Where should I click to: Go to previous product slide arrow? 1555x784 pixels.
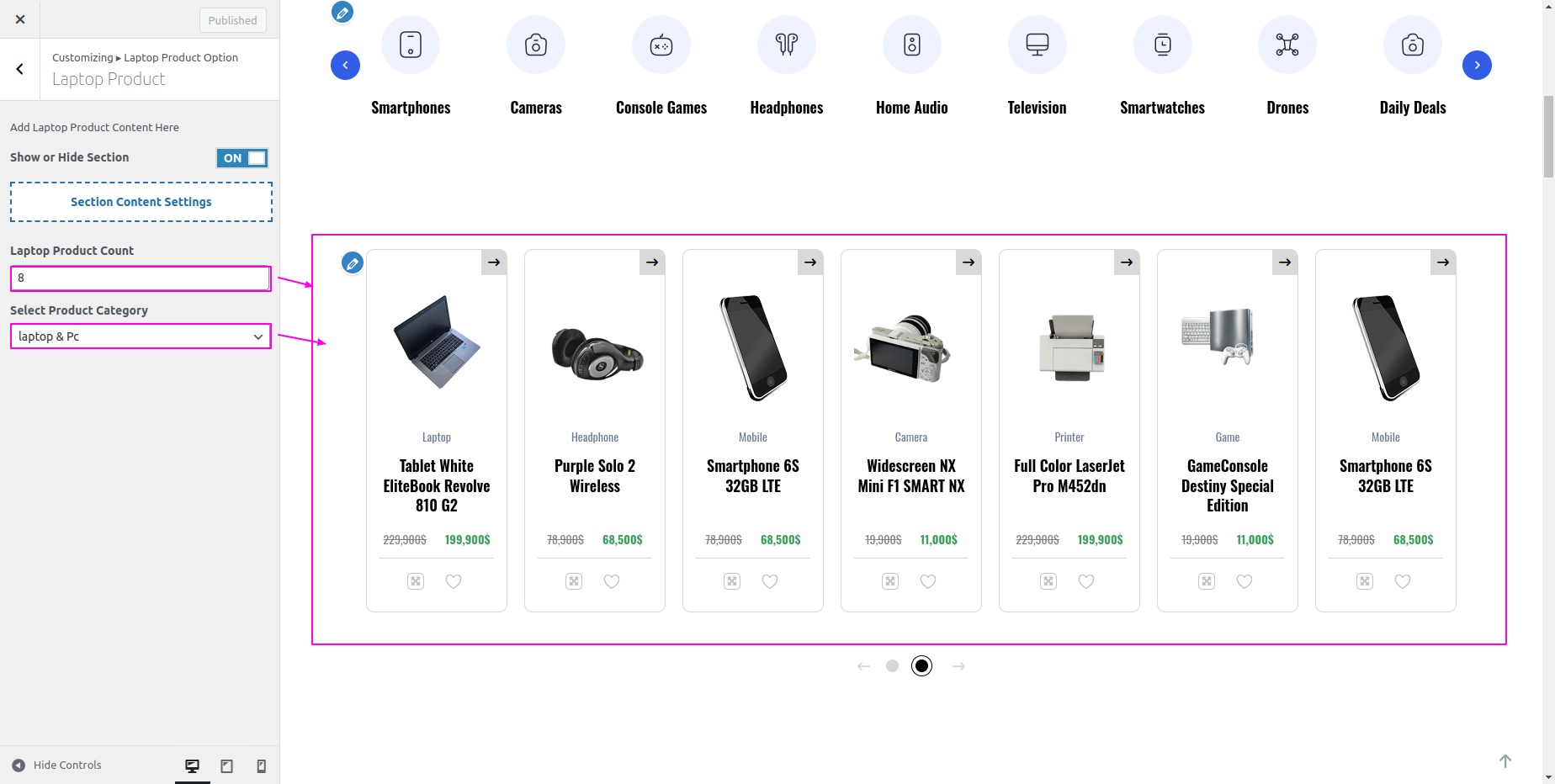pos(863,666)
